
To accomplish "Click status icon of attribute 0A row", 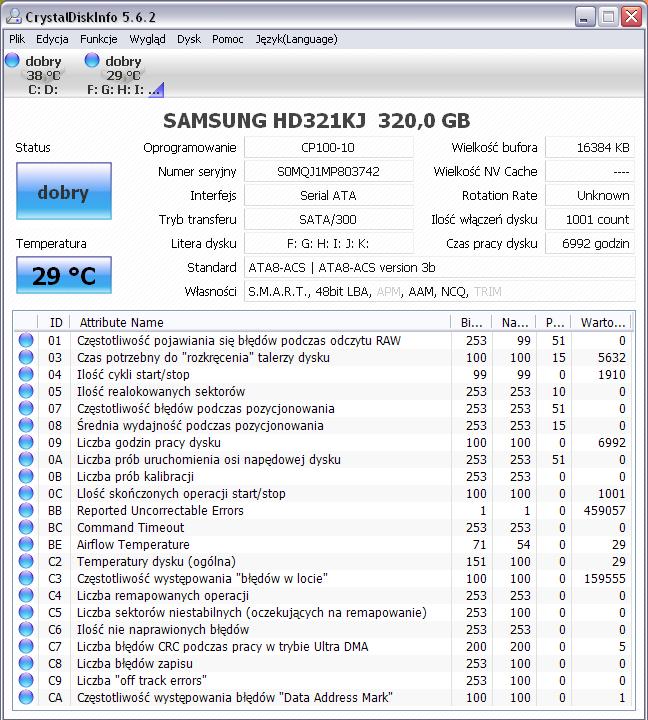I will pos(26,459).
